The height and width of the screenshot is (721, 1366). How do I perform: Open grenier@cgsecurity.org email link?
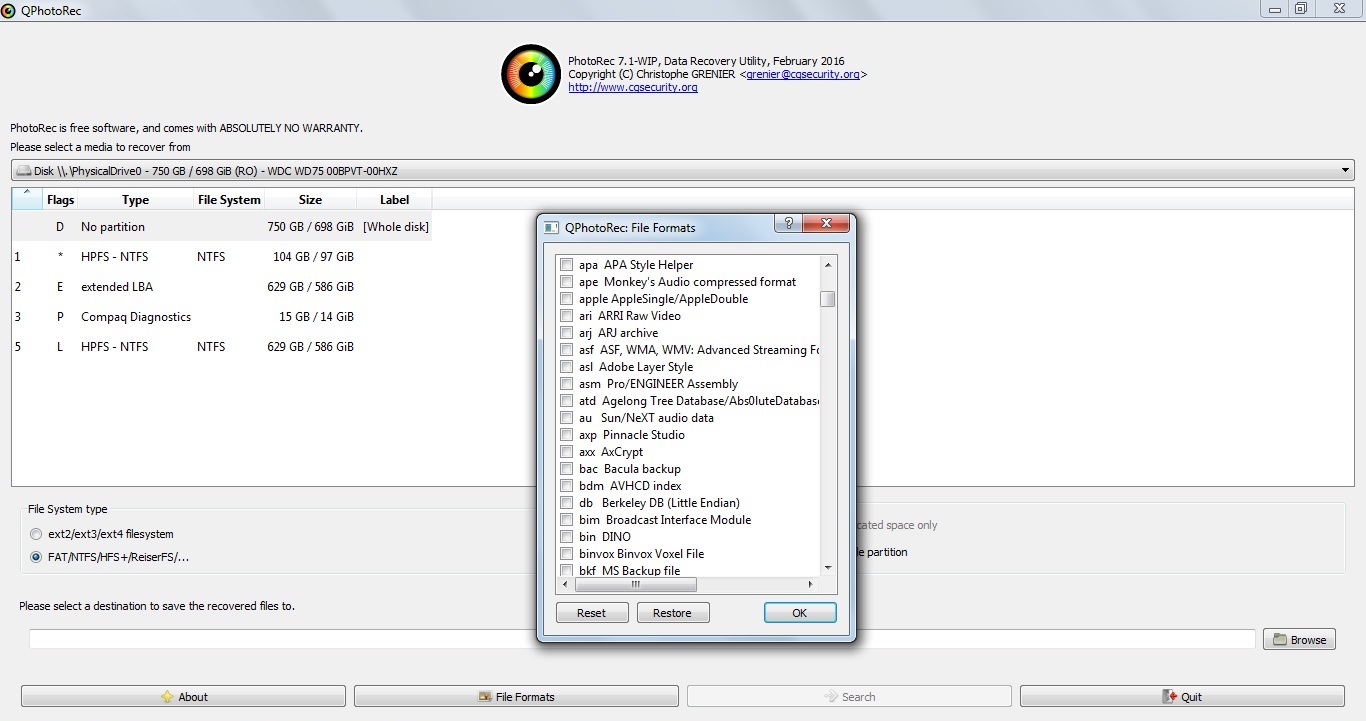click(x=803, y=74)
